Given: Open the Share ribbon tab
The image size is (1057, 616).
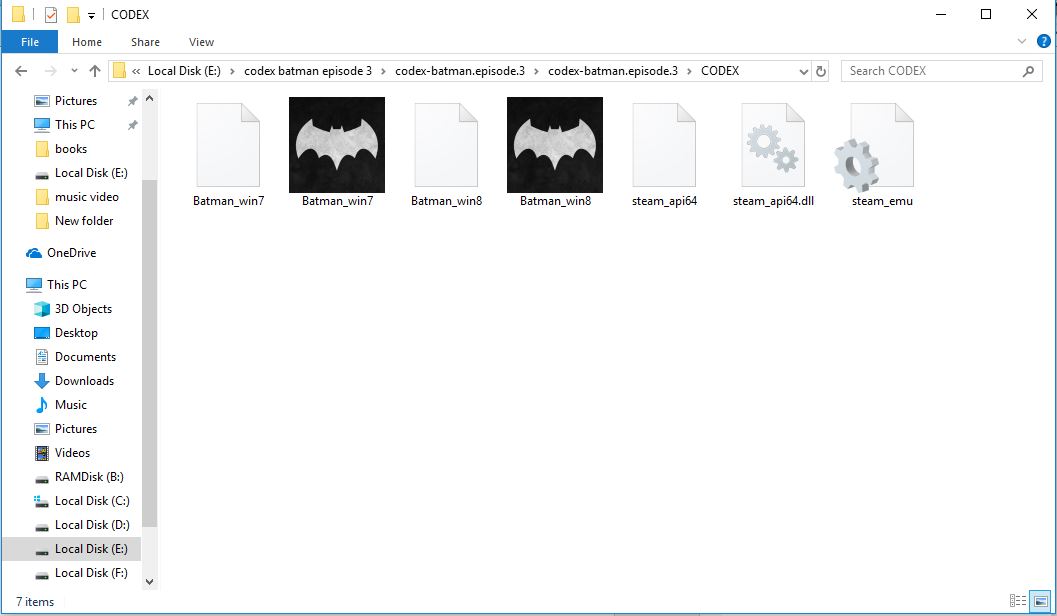Looking at the screenshot, I should click(x=145, y=42).
